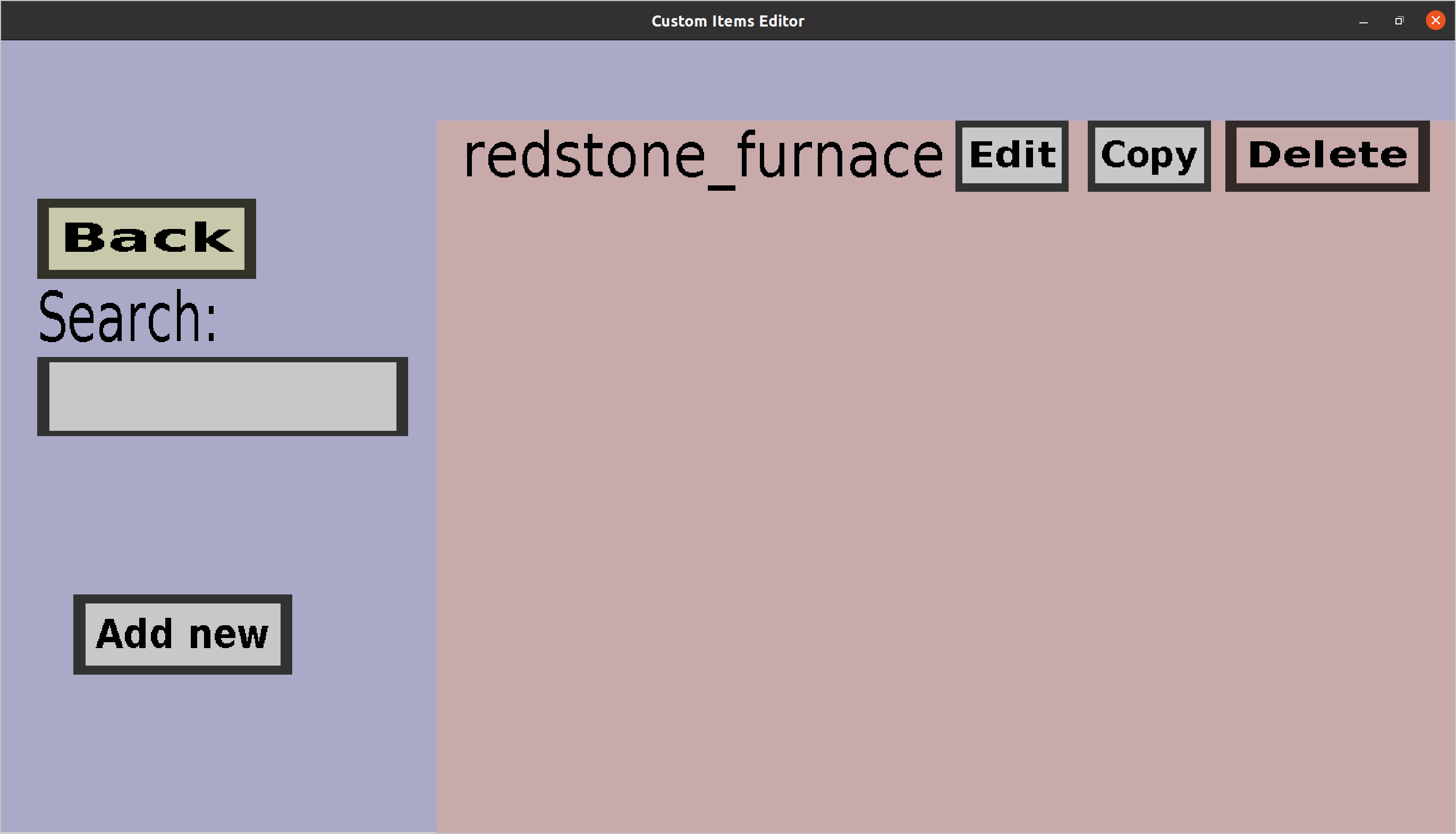Click the Back button
The height and width of the screenshot is (834, 1456).
(x=146, y=239)
